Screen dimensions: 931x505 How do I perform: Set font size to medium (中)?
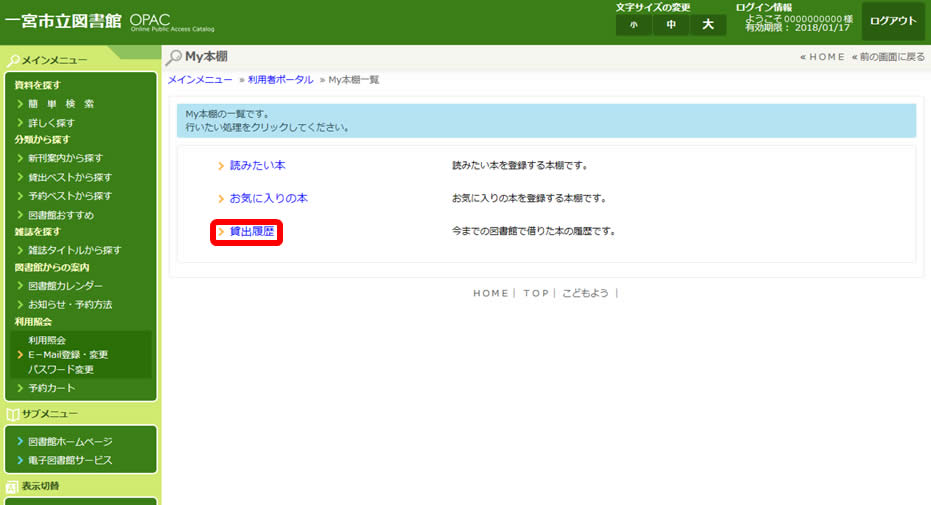pos(671,24)
